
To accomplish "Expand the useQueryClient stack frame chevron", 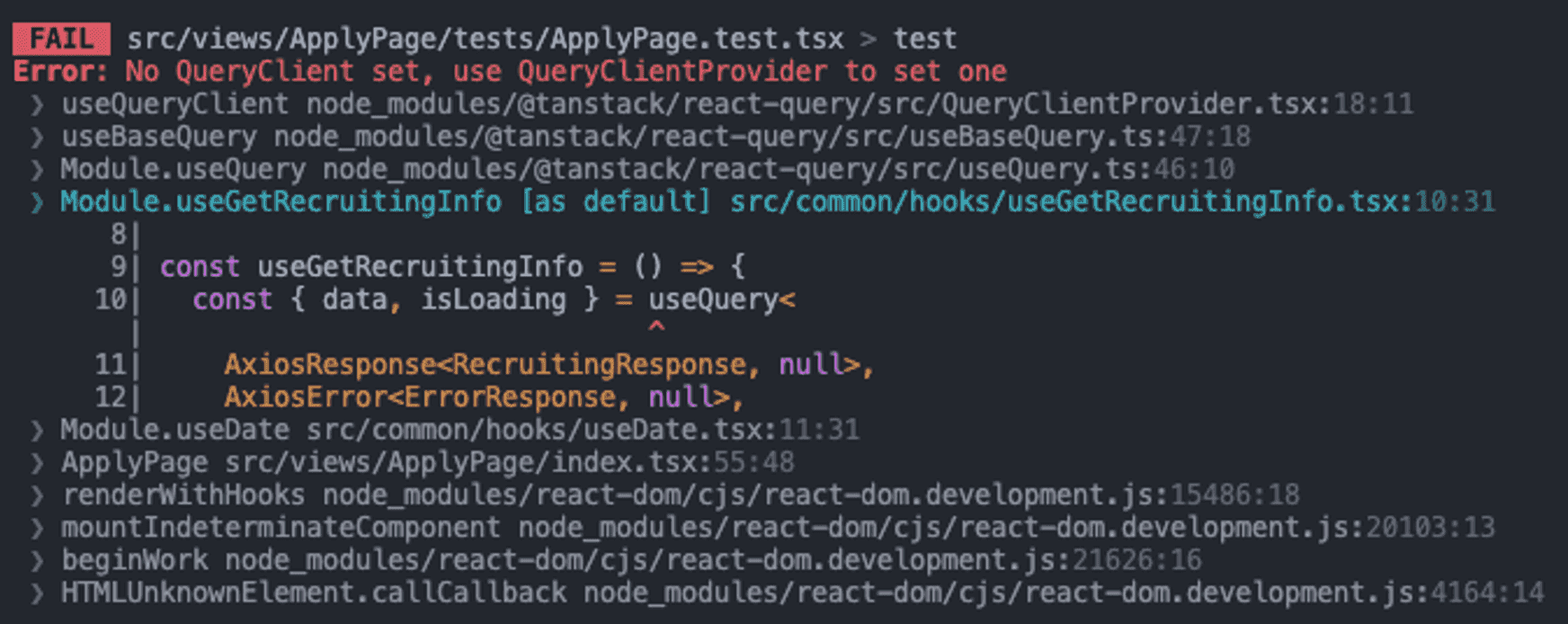I will 38,105.
